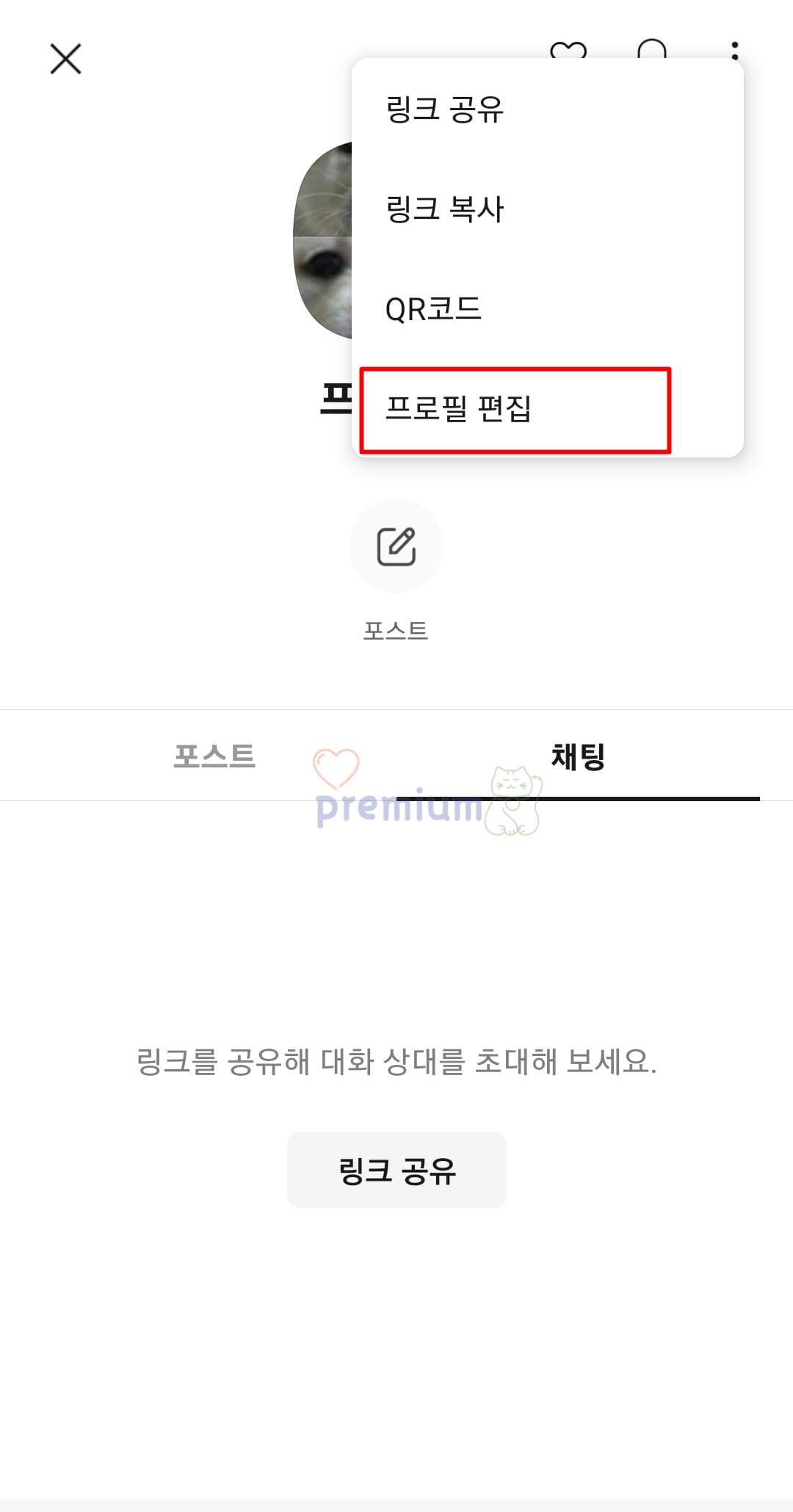
Task: Switch to the 채팅 tab
Action: point(579,756)
